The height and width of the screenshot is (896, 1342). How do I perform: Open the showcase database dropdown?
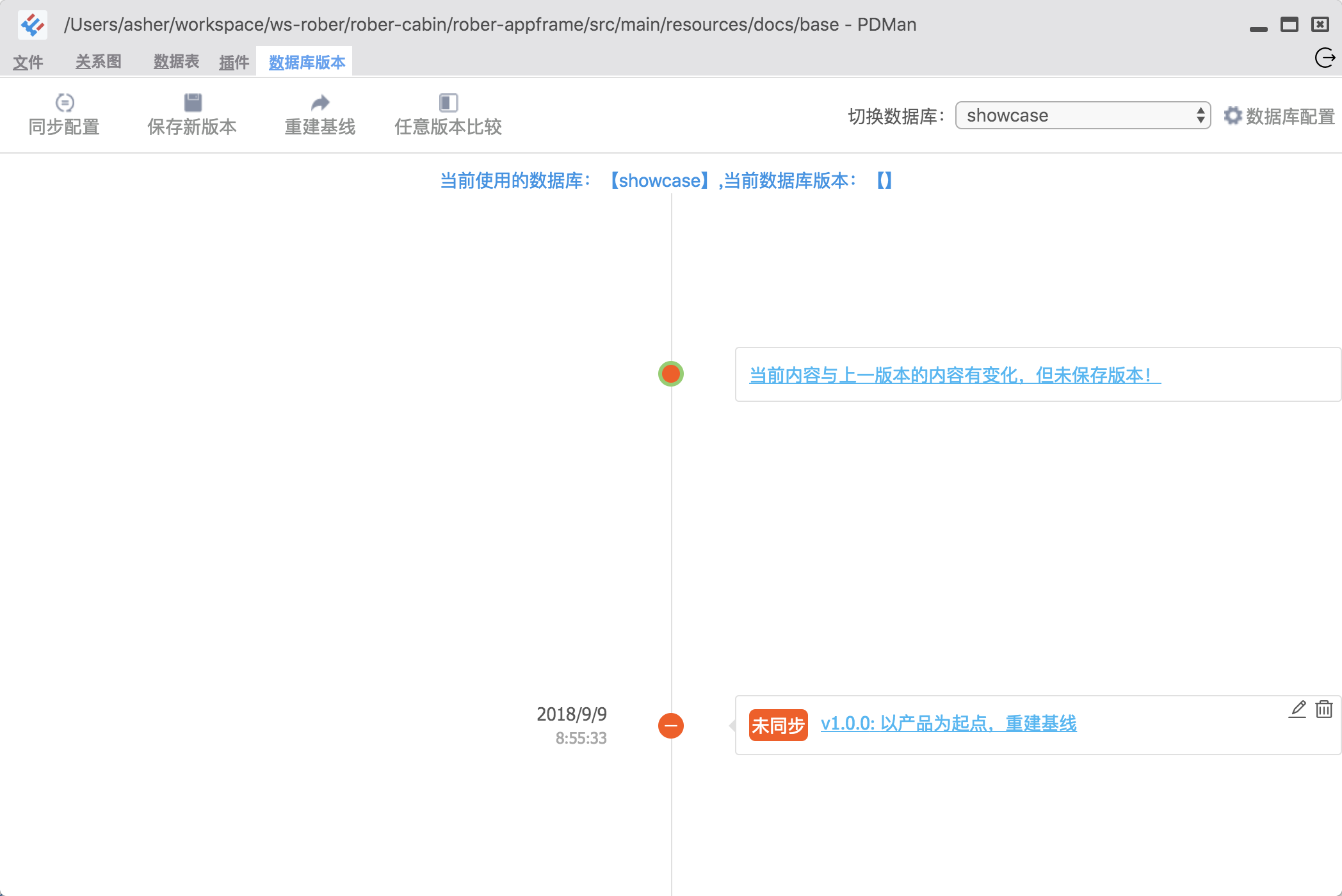pos(1083,115)
